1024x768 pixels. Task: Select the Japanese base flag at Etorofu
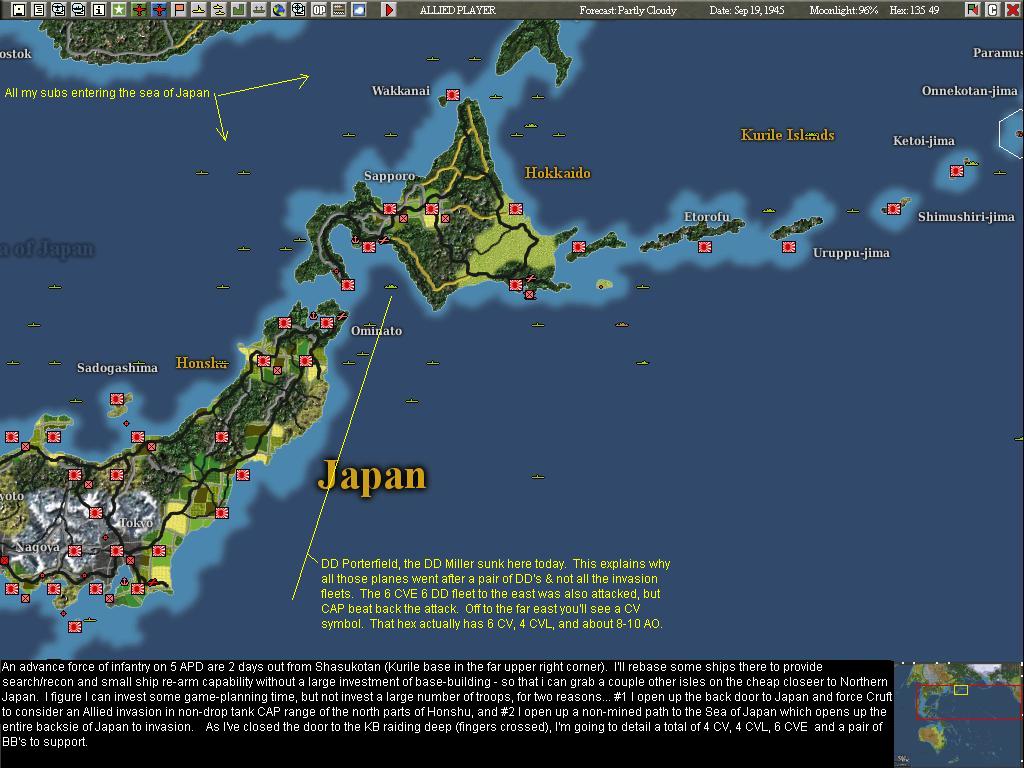coord(705,247)
